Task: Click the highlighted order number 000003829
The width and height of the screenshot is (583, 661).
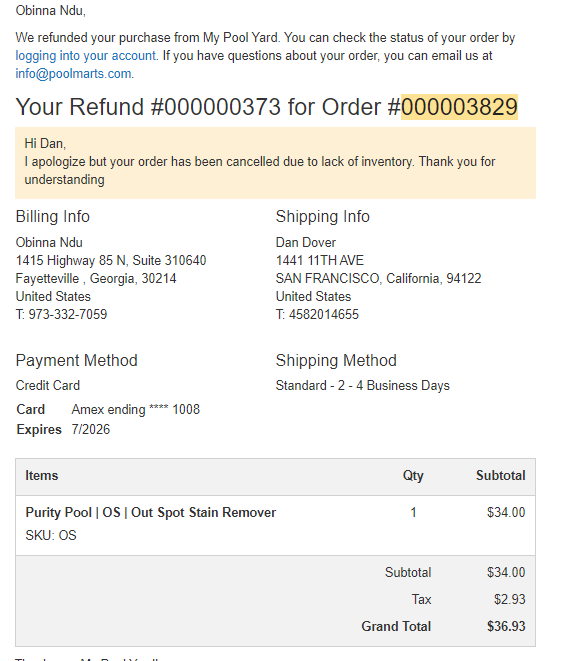Action: [459, 107]
